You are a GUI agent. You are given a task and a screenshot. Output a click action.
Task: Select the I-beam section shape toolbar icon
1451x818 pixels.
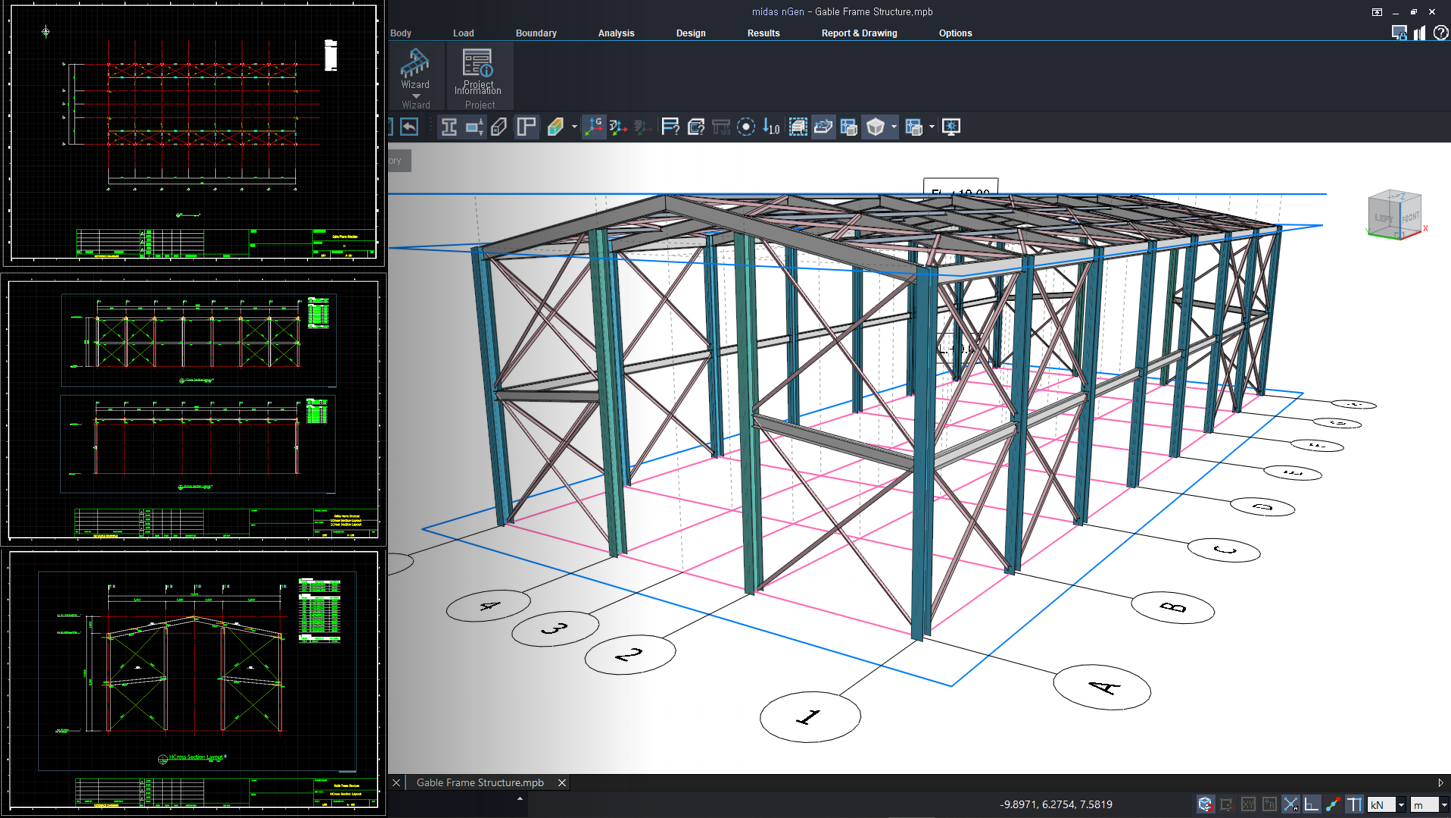(449, 126)
